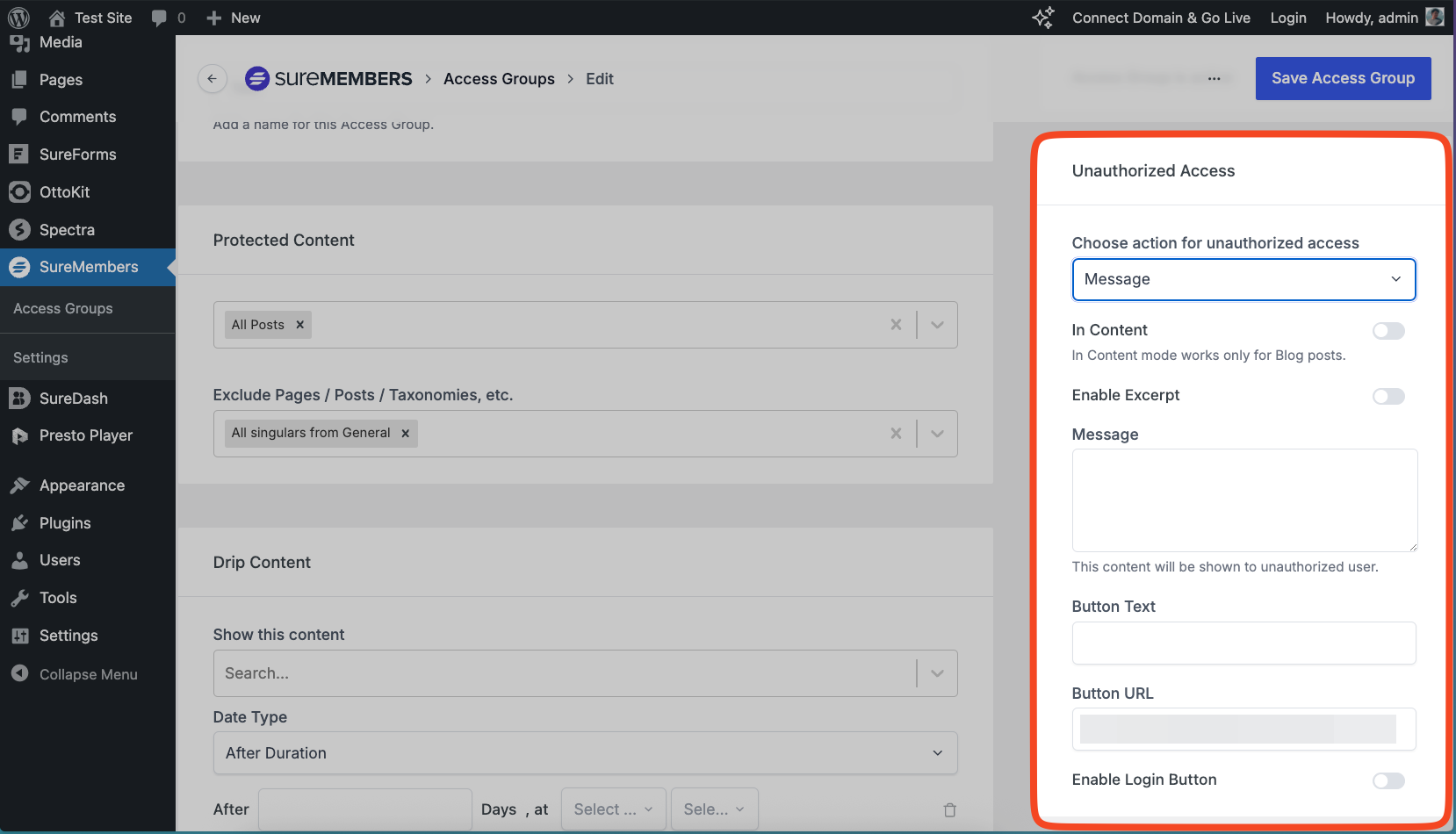
Task: Click the Login link in admin bar
Action: [1288, 18]
